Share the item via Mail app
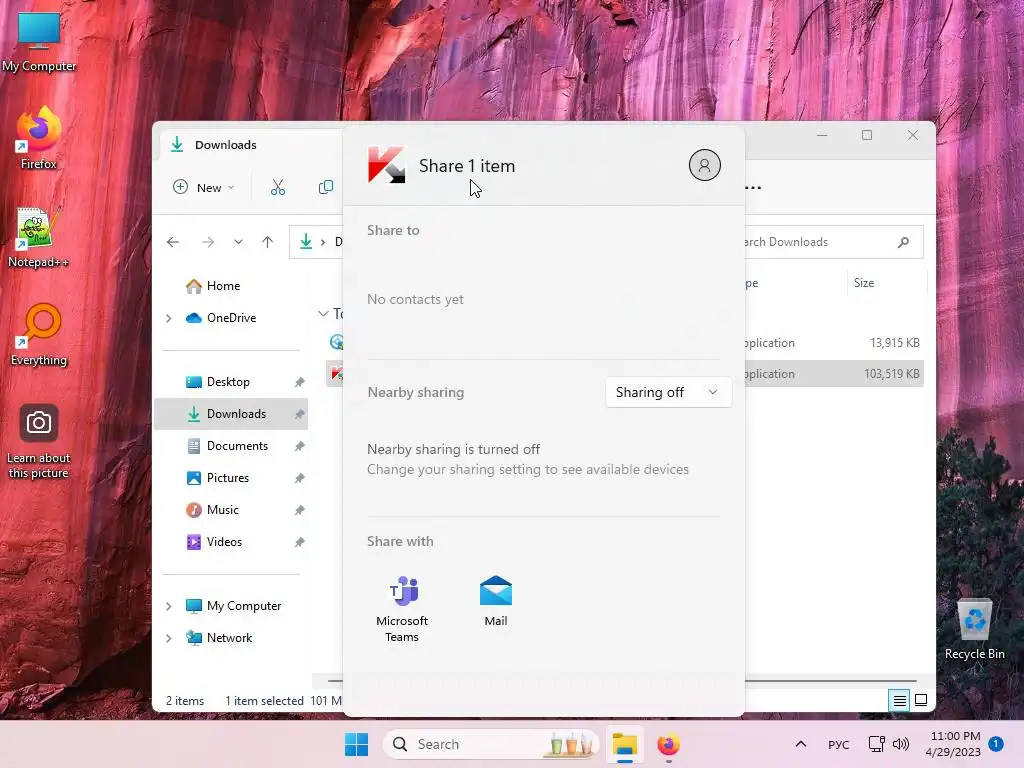1024x768 pixels. tap(496, 601)
